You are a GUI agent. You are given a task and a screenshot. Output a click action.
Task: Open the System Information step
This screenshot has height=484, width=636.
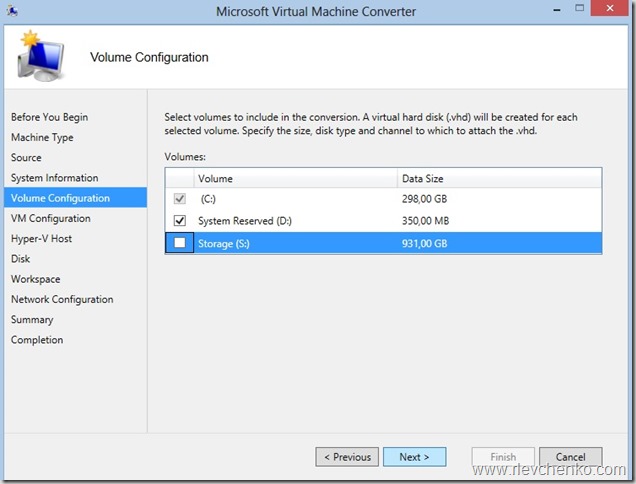54,178
